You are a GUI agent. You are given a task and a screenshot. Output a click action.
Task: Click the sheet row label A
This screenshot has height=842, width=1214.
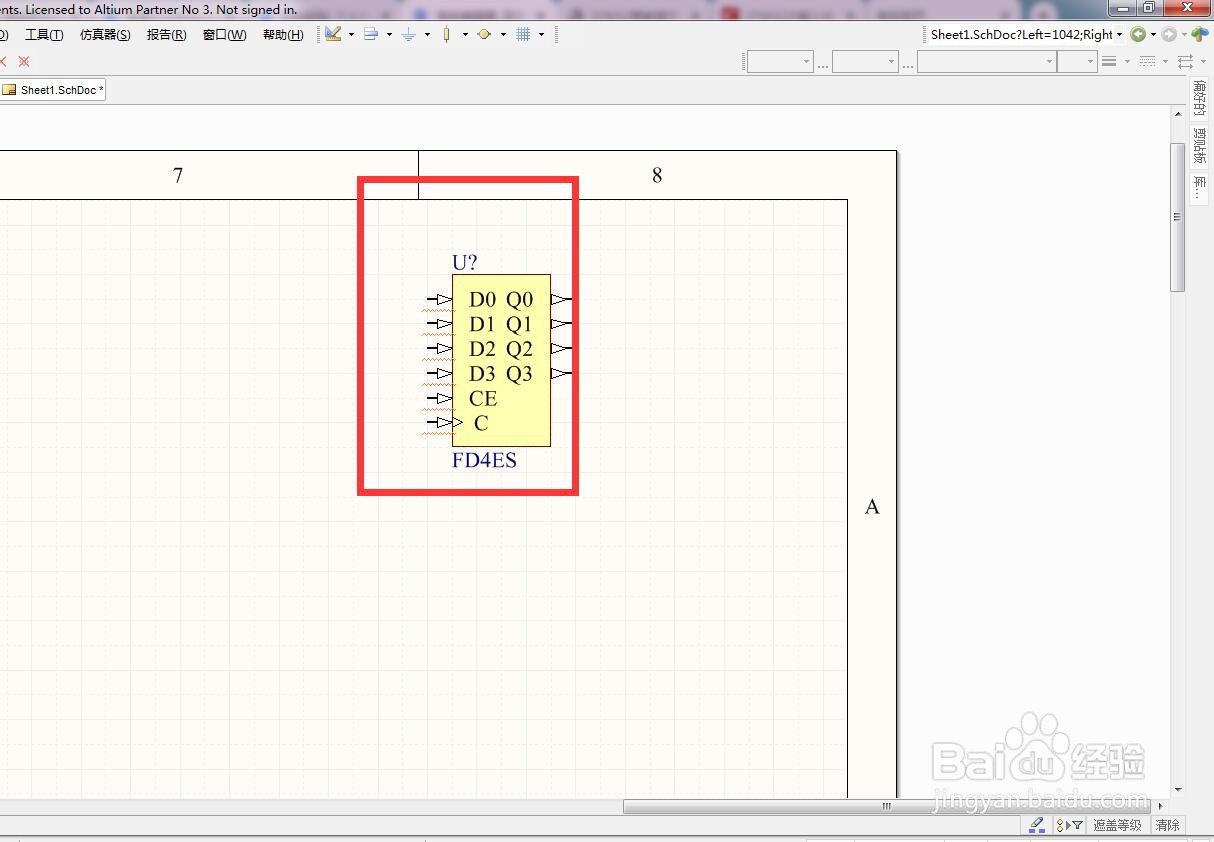click(x=872, y=507)
